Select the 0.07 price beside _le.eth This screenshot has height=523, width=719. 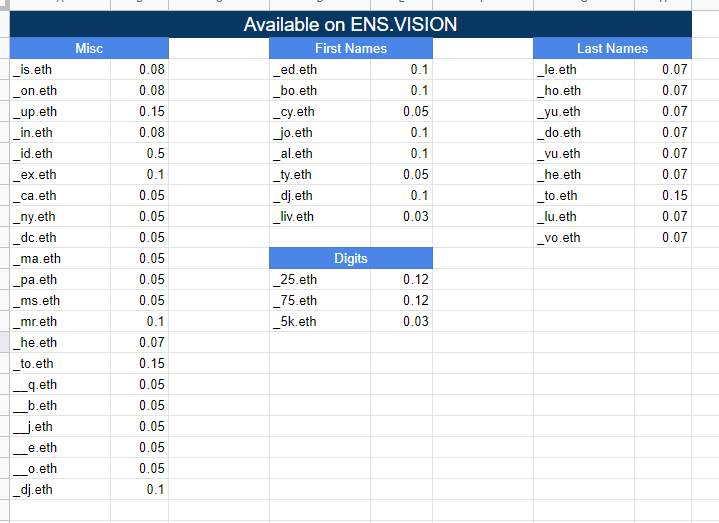coord(663,69)
